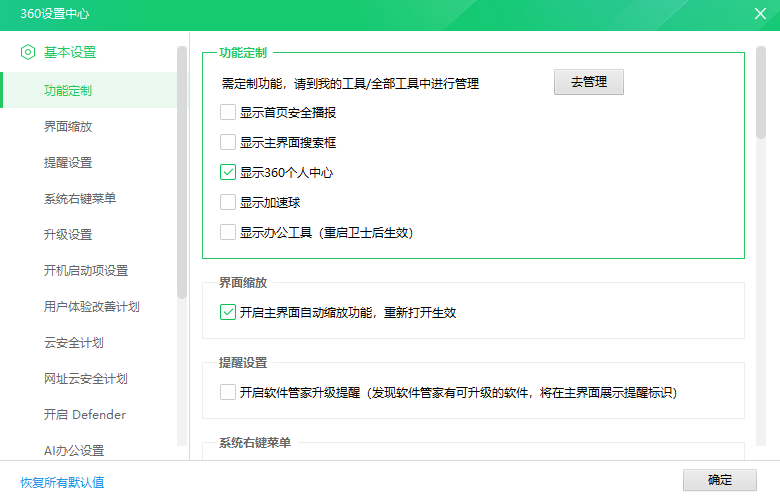Image resolution: width=780 pixels, height=500 pixels.
Task: Click the sidebar vertical scrollbar thumb
Action: [182, 172]
